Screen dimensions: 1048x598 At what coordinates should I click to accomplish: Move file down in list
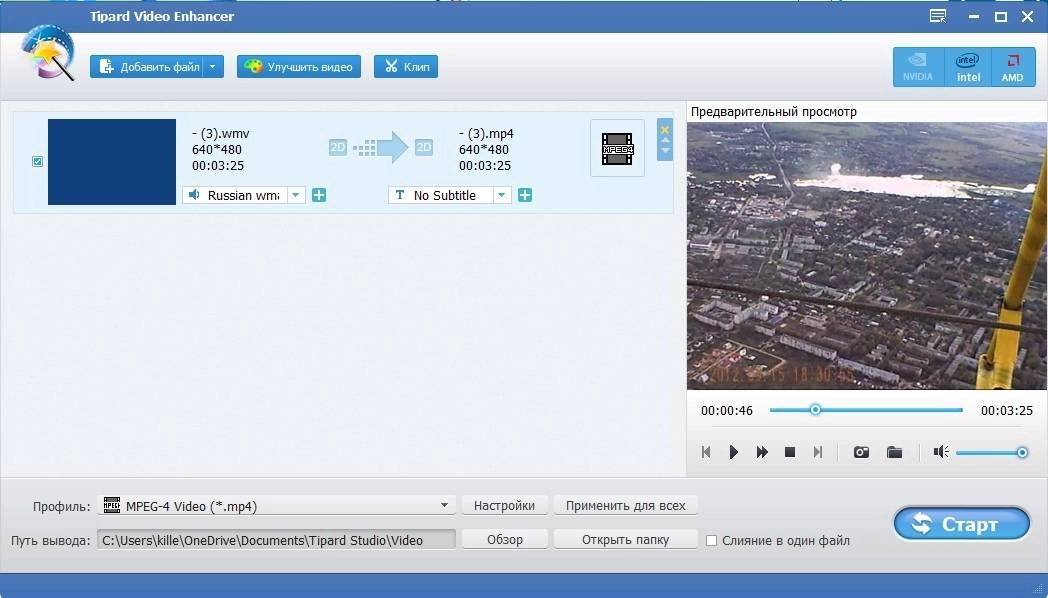point(665,150)
